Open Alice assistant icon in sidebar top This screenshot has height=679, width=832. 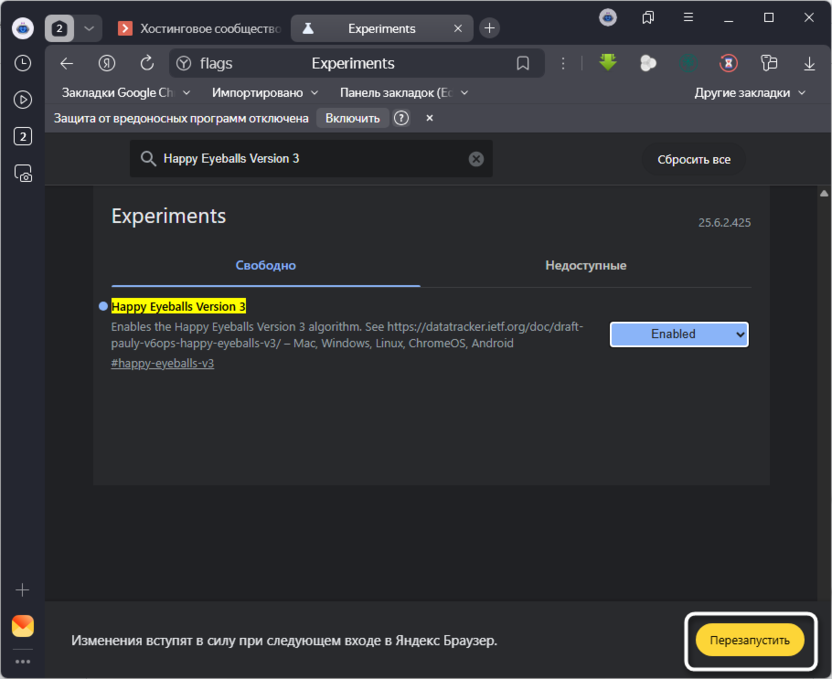click(23, 28)
